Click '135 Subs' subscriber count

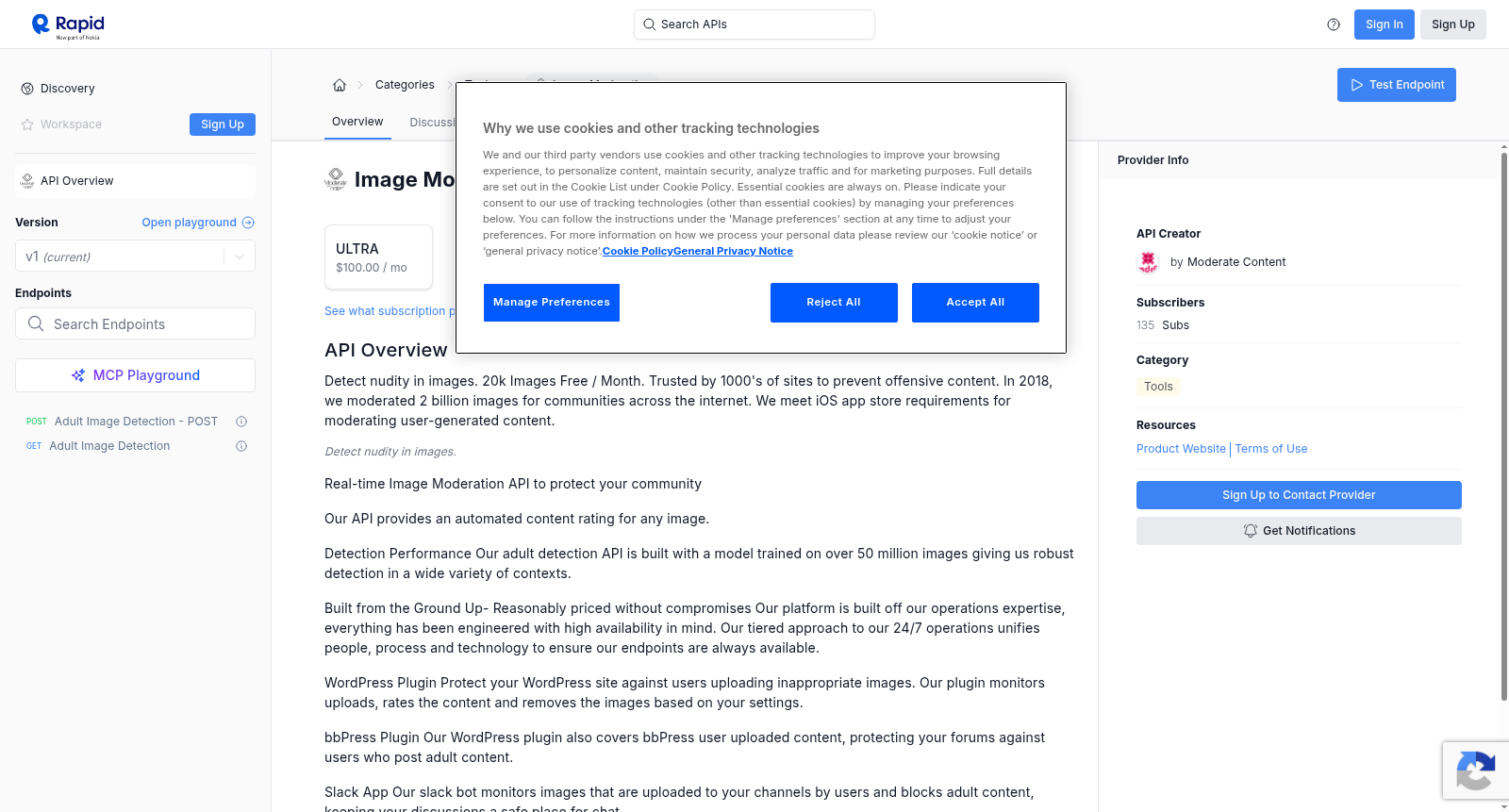coord(1163,325)
